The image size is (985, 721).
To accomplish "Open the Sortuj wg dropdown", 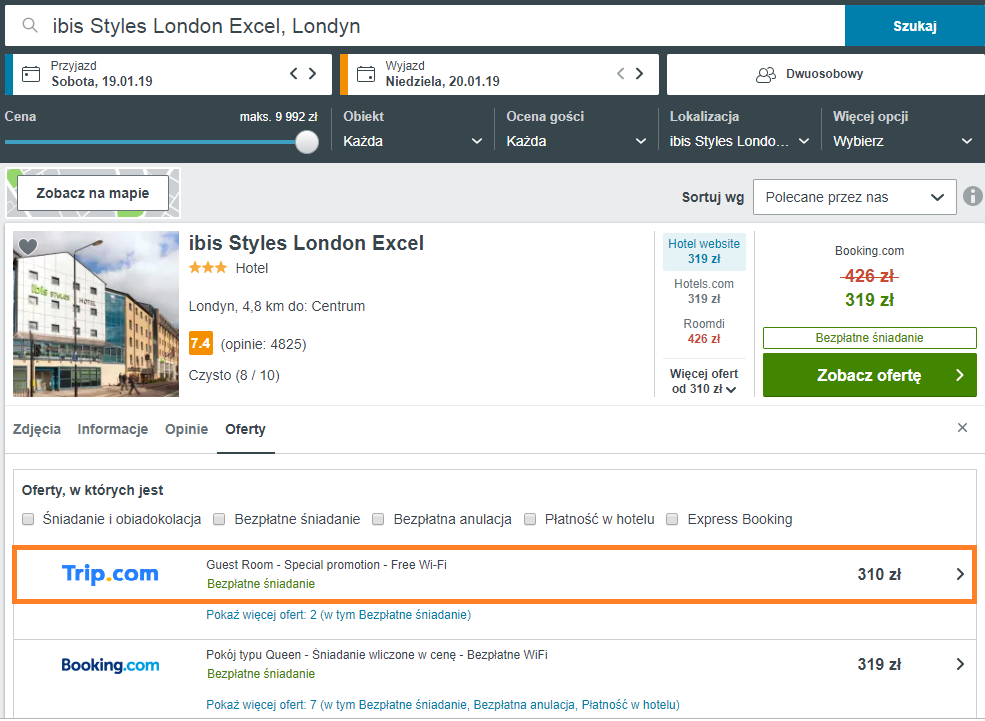I will coord(854,197).
